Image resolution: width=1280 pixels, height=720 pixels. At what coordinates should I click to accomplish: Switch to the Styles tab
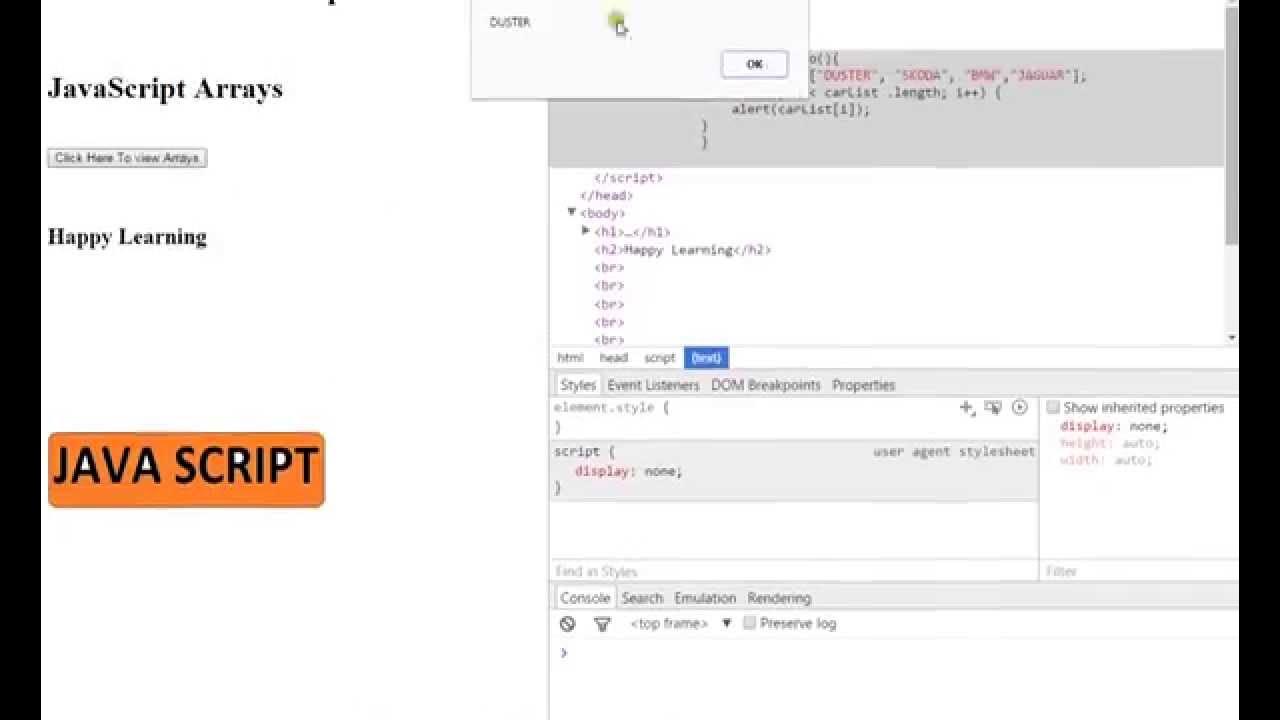point(578,385)
